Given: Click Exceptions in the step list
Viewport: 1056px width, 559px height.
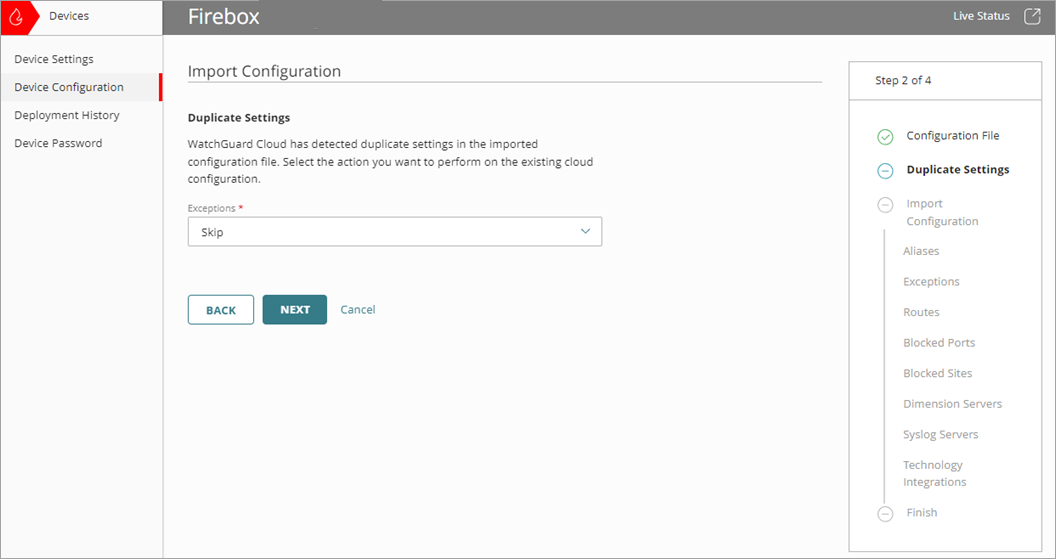Looking at the screenshot, I should pos(931,282).
